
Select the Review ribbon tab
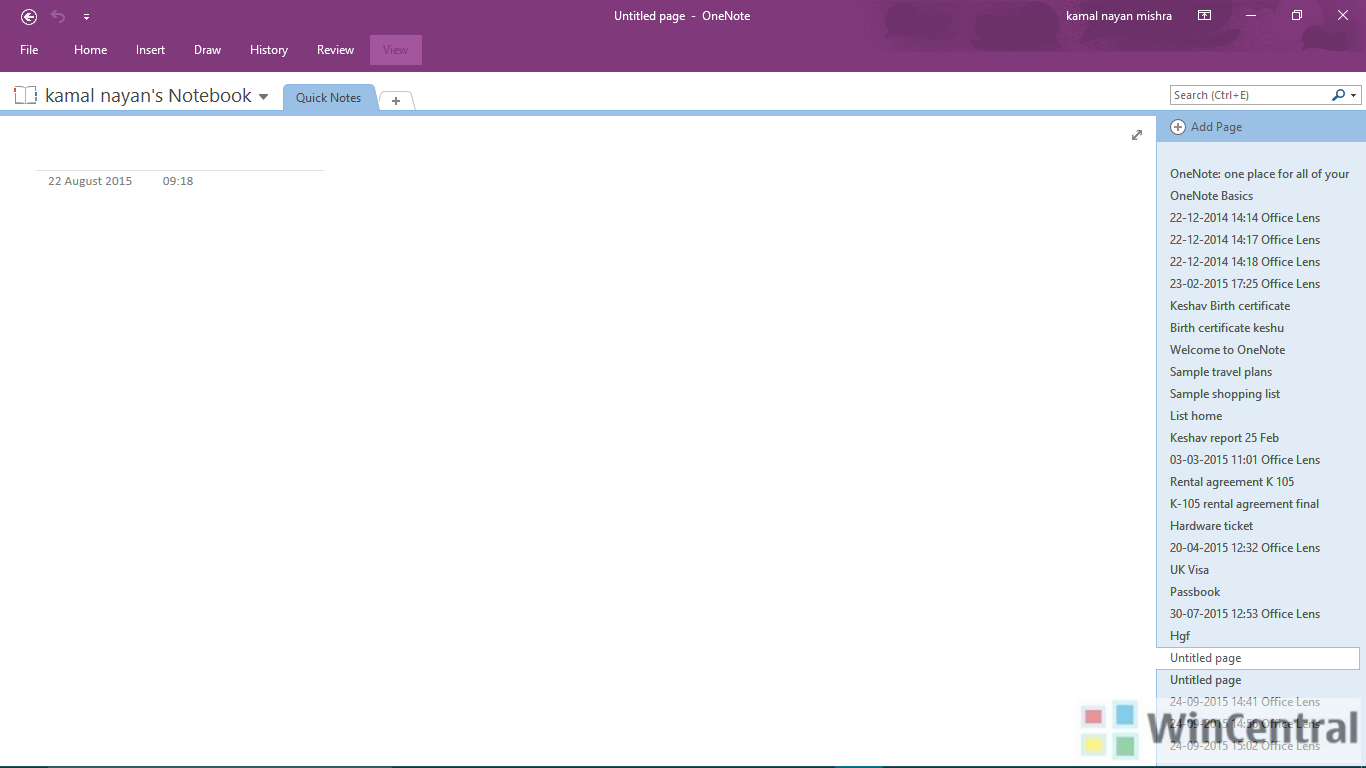(335, 49)
